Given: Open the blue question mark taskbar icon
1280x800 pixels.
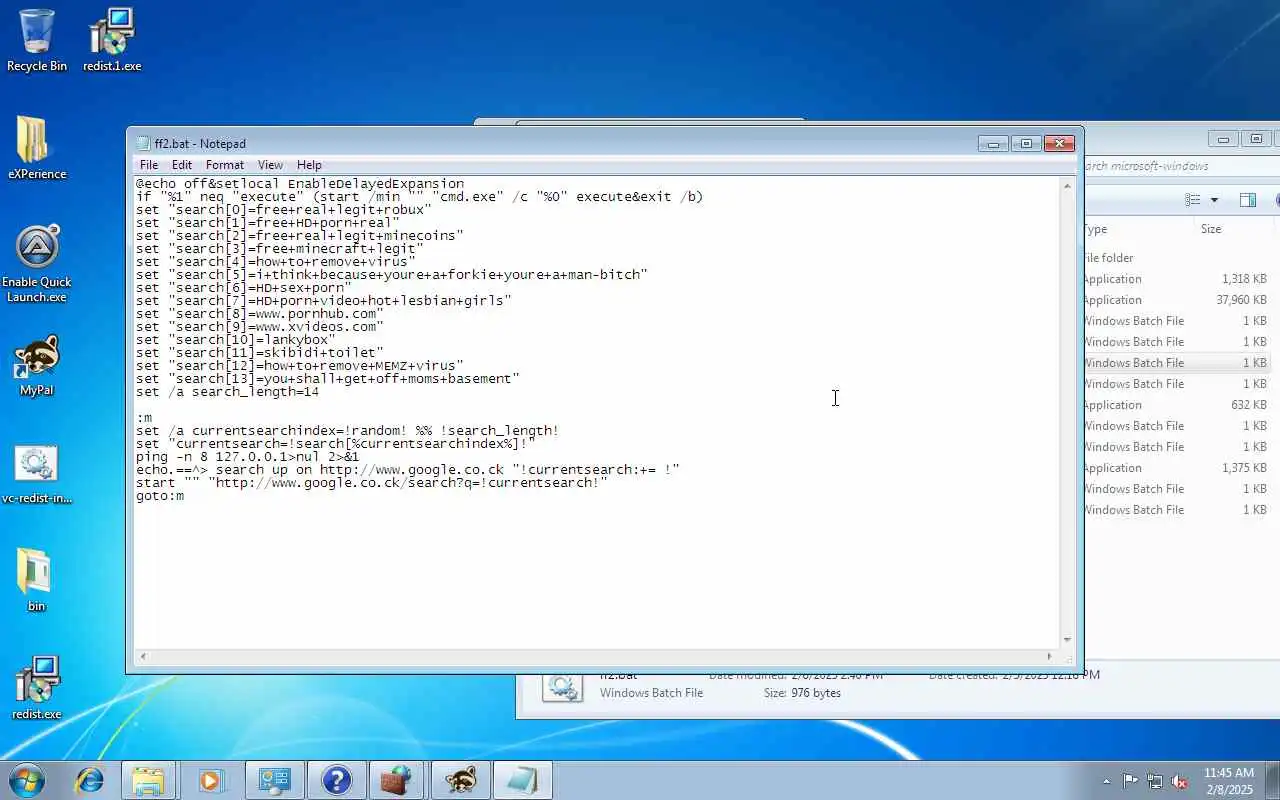Looking at the screenshot, I should (x=336, y=780).
